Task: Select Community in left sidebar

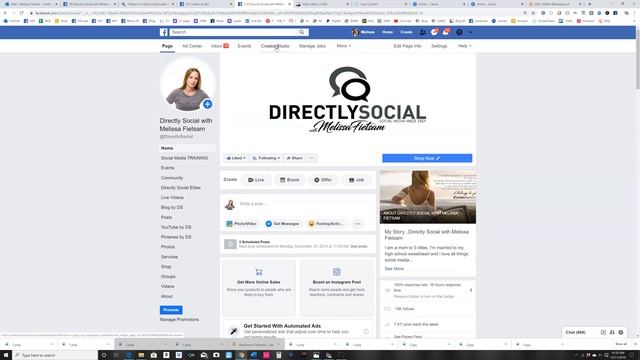Action: (172, 178)
